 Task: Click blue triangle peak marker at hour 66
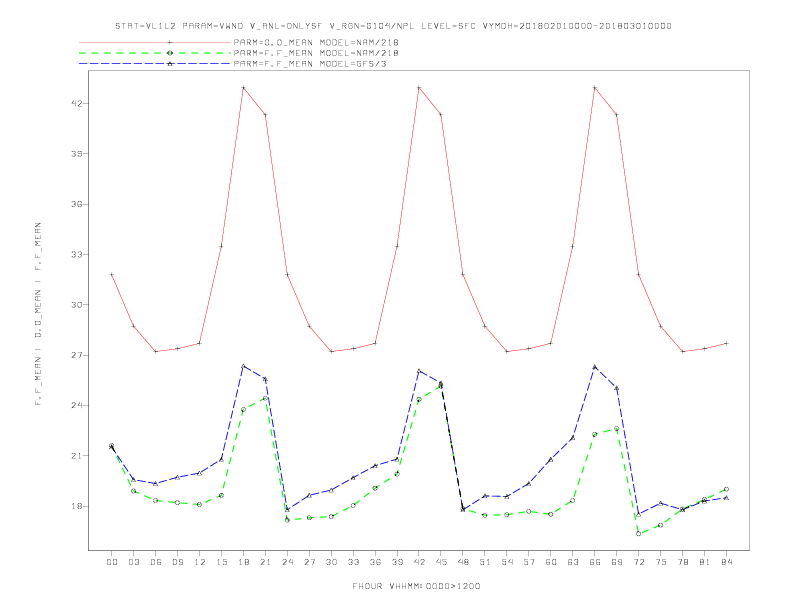point(595,367)
